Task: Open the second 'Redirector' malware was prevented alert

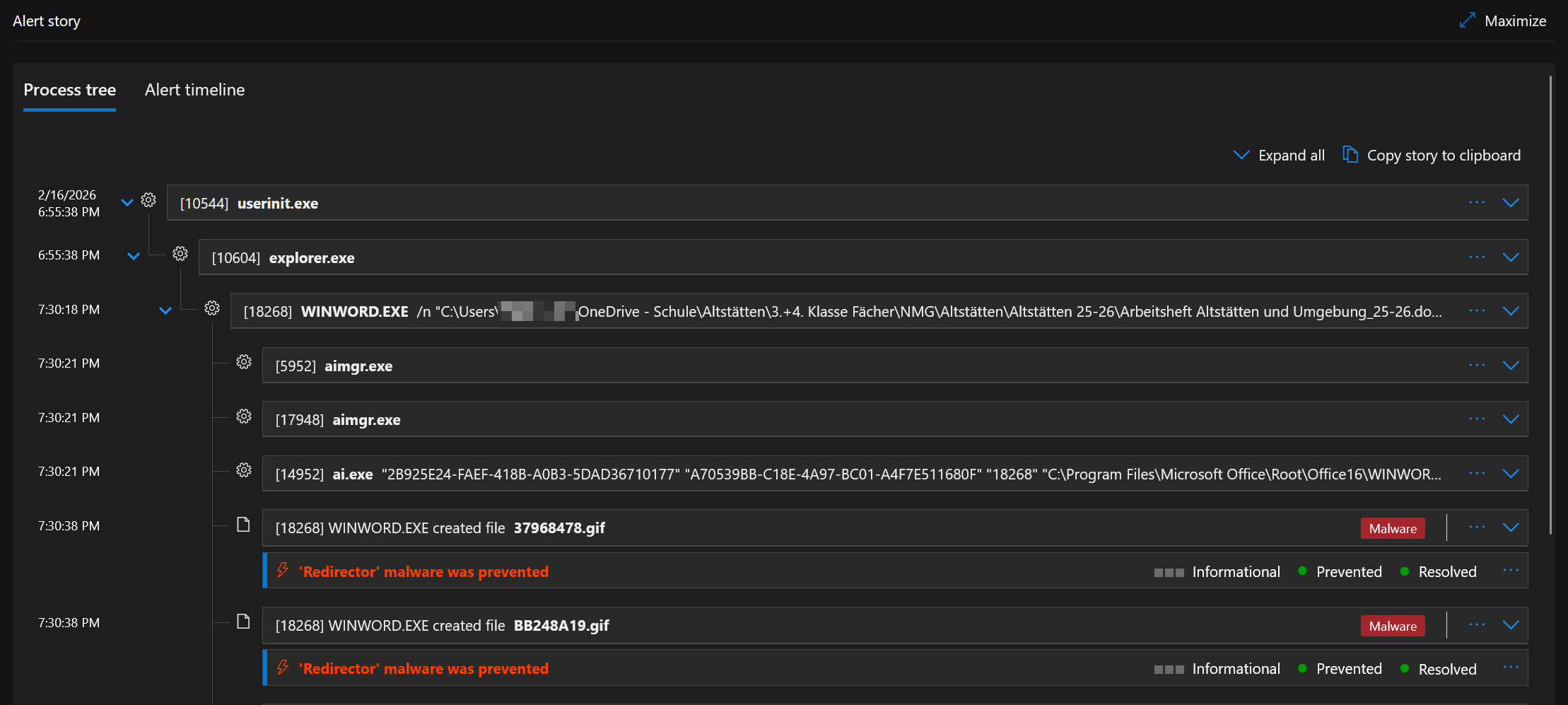Action: click(x=423, y=669)
